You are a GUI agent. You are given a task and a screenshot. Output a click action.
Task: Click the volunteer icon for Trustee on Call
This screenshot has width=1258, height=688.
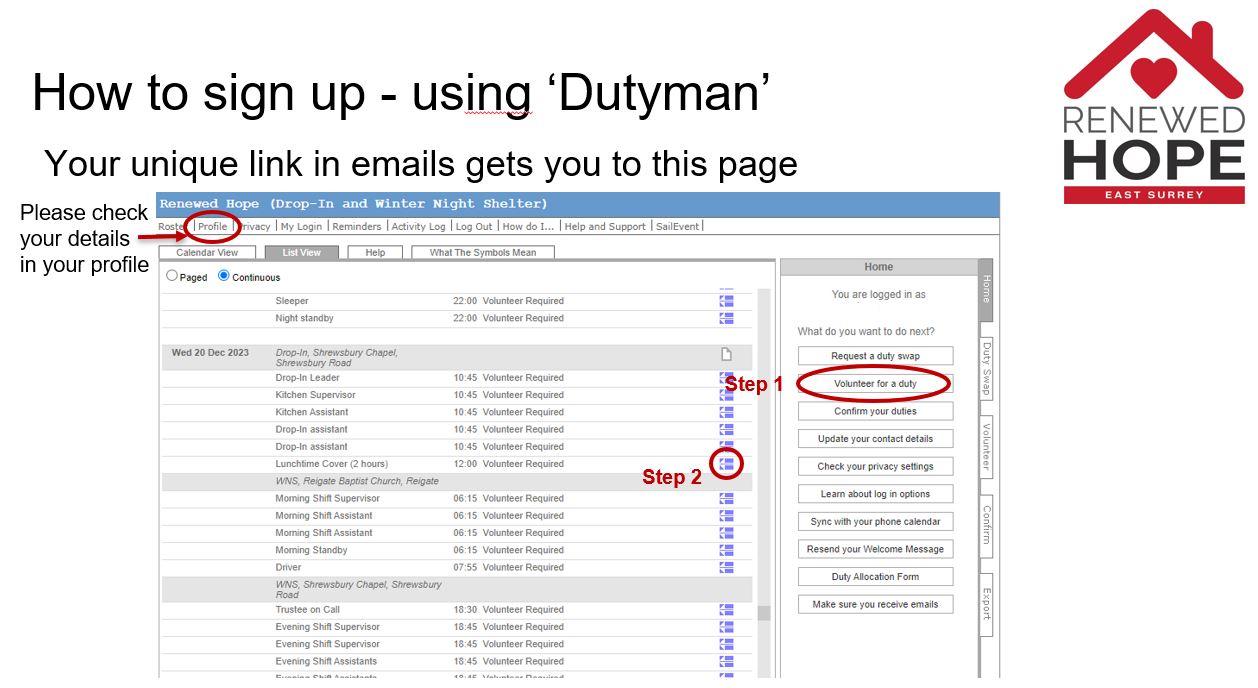coord(727,609)
